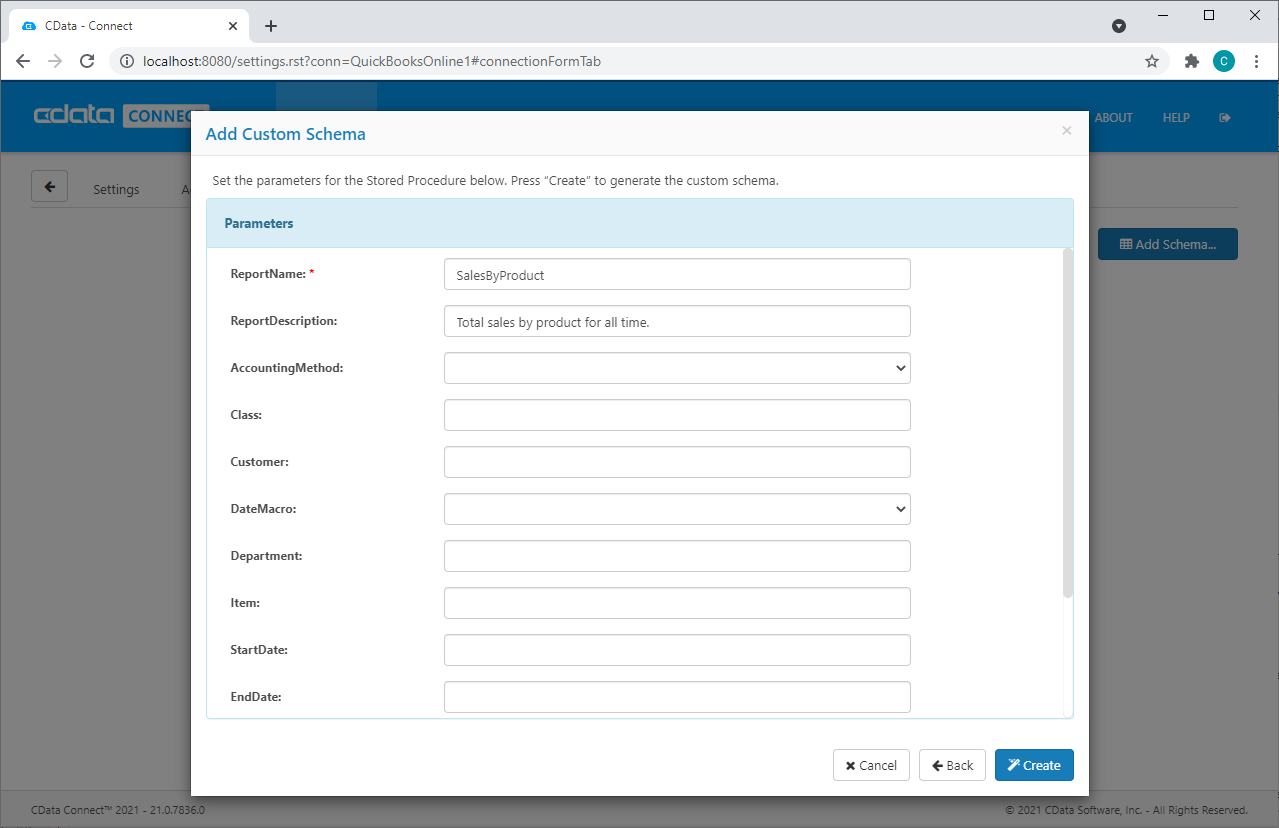Open the browser extensions puzzle icon
Viewport: 1279px width, 828px height.
pyautogui.click(x=1191, y=61)
